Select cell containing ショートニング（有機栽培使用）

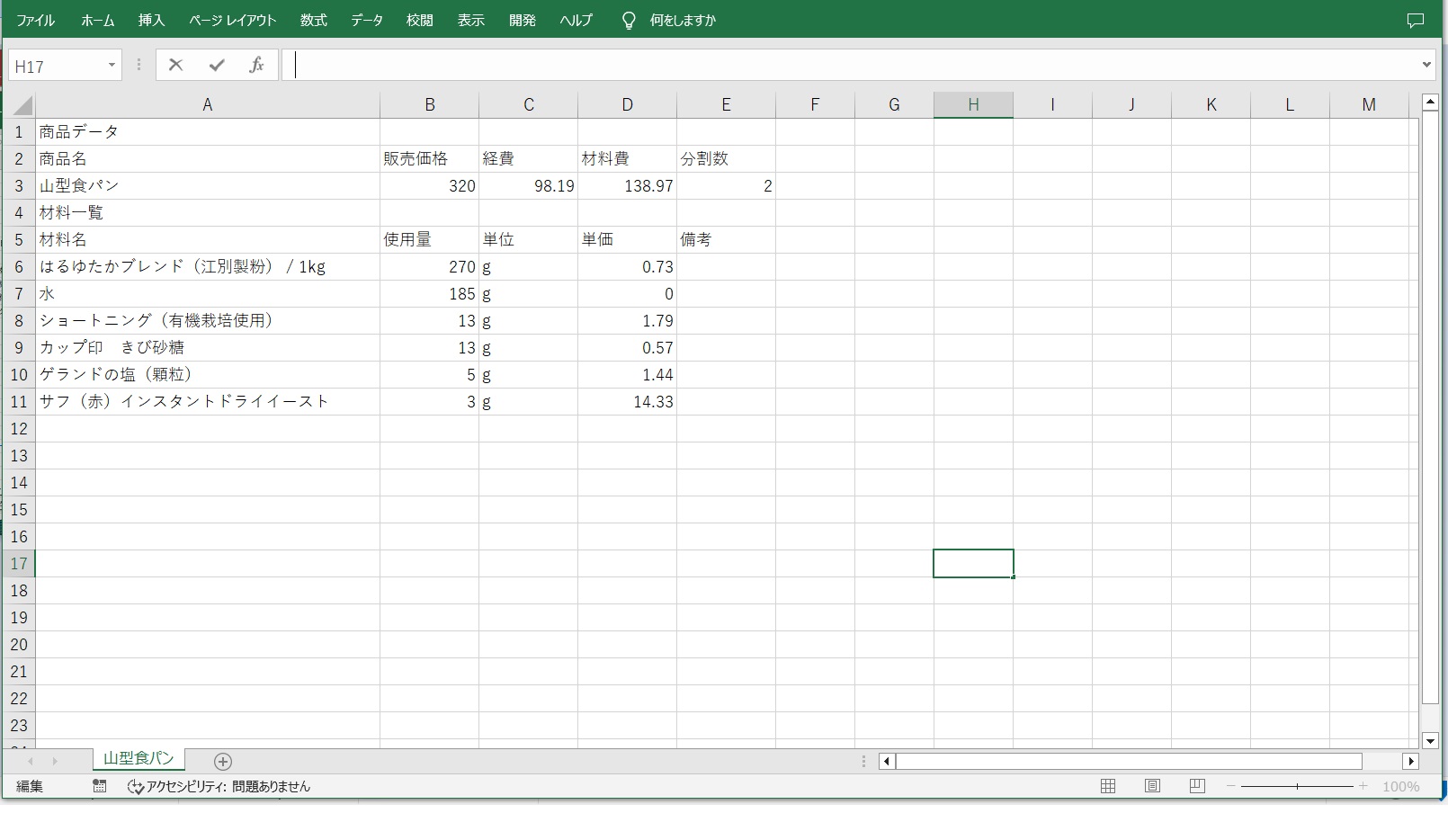click(208, 321)
